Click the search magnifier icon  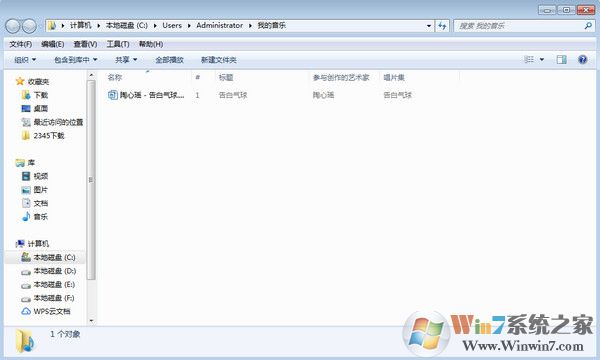(588, 26)
